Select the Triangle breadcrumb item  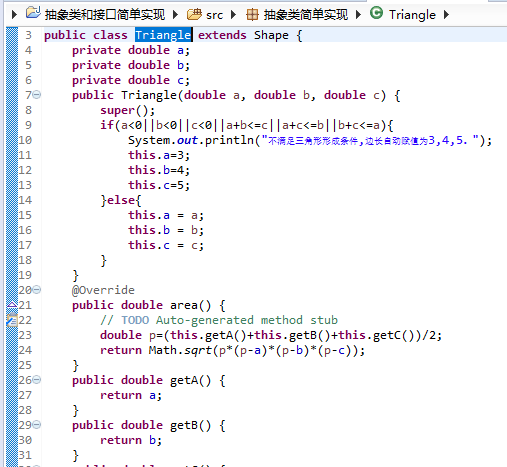point(412,15)
